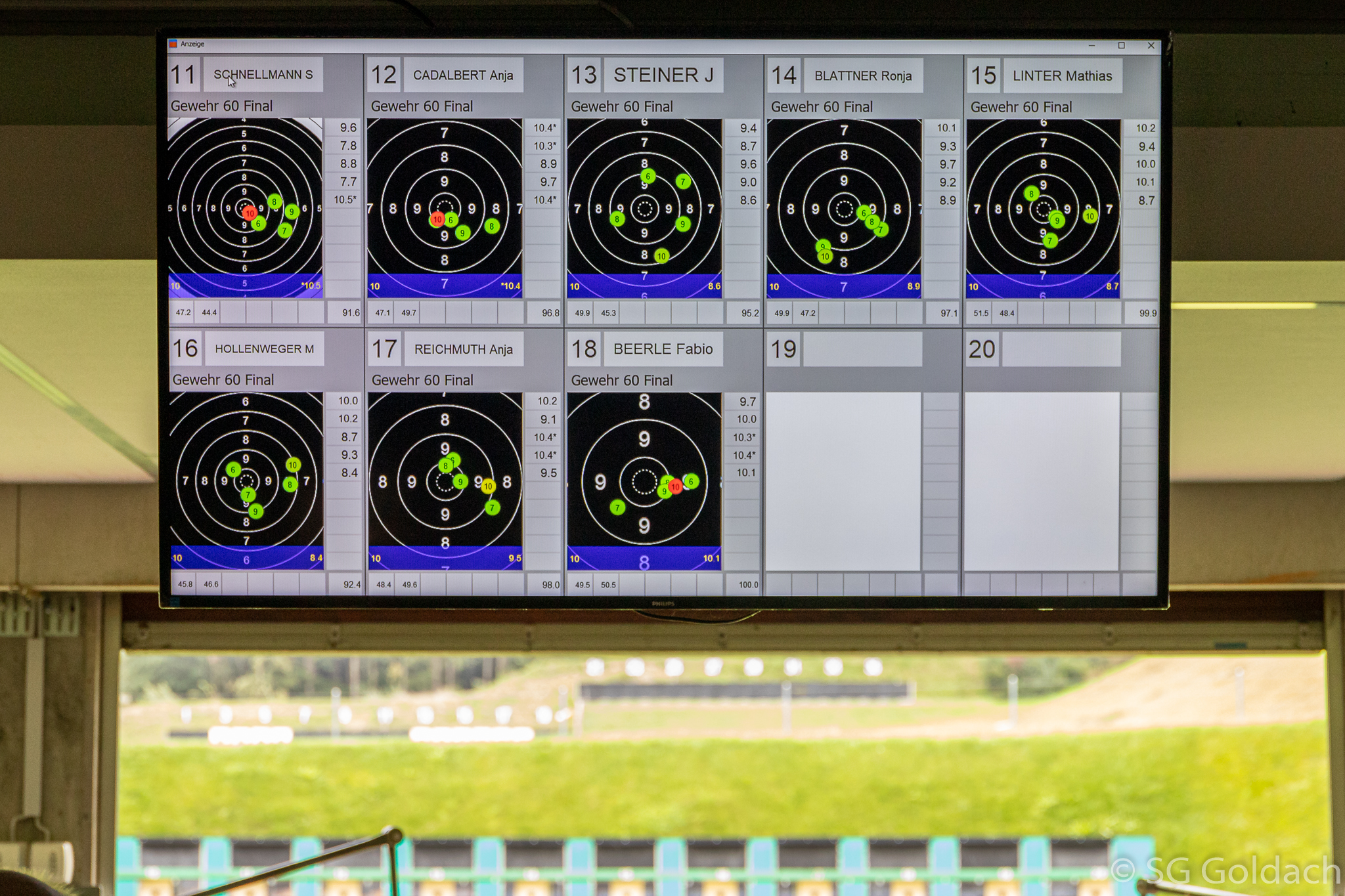This screenshot has height=896, width=1345.
Task: Click the blue zoom strip under lane 14 target
Action: [x=844, y=286]
